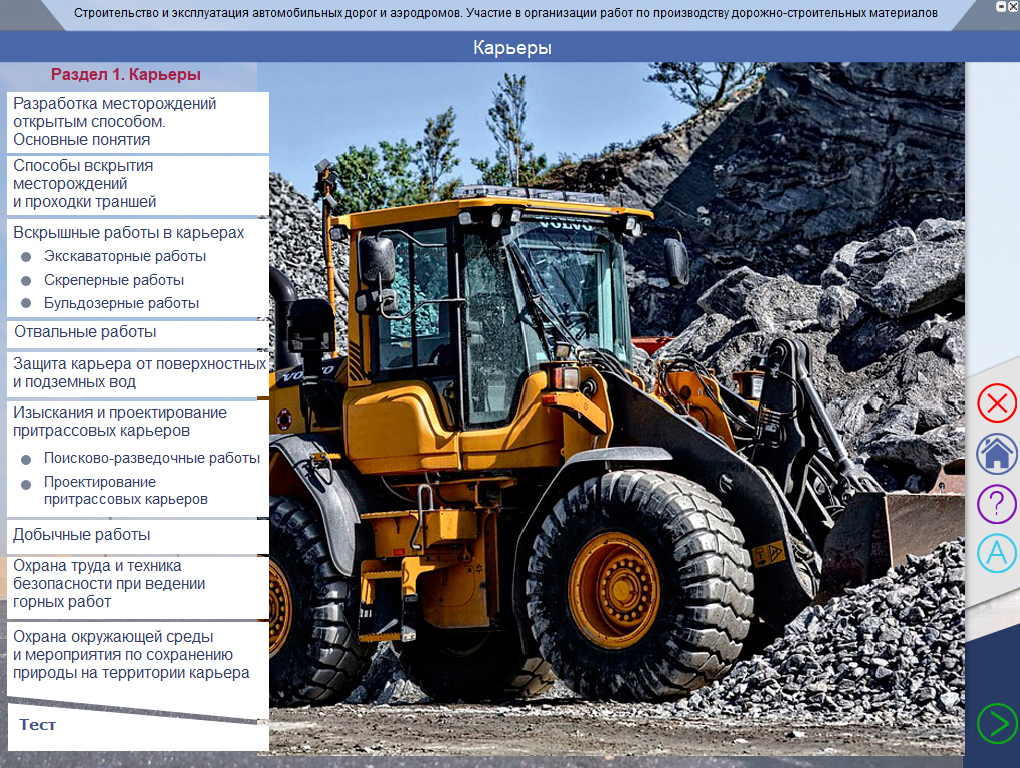1020x768 pixels.
Task: Start the 'Тест' section
Action: [x=38, y=725]
